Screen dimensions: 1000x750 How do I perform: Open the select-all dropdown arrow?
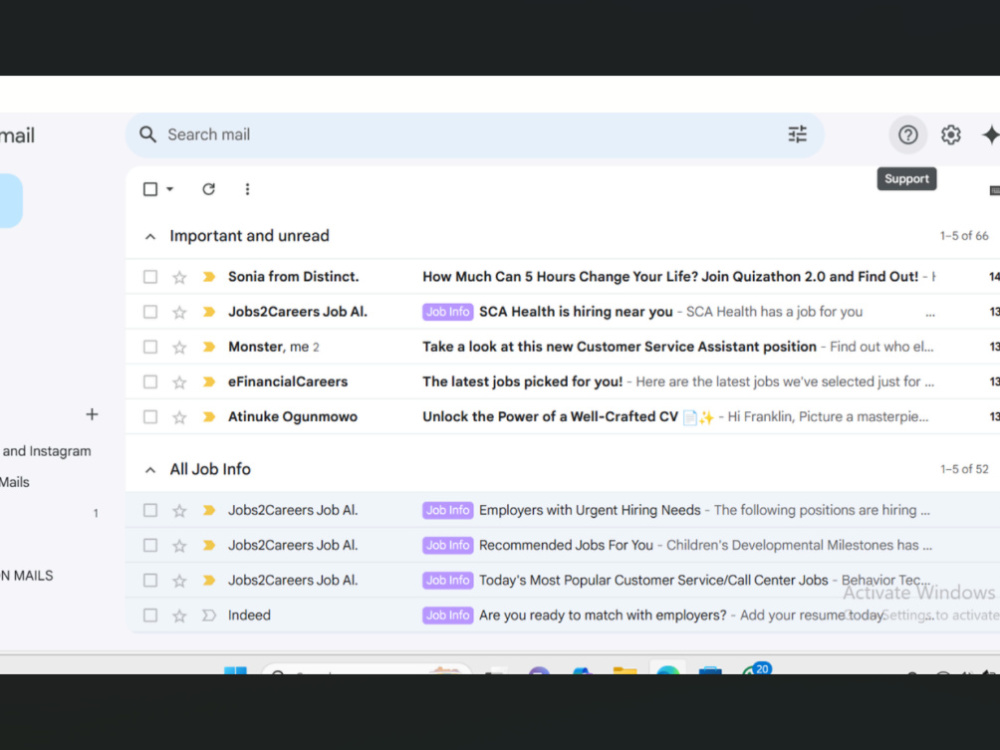tap(170, 189)
